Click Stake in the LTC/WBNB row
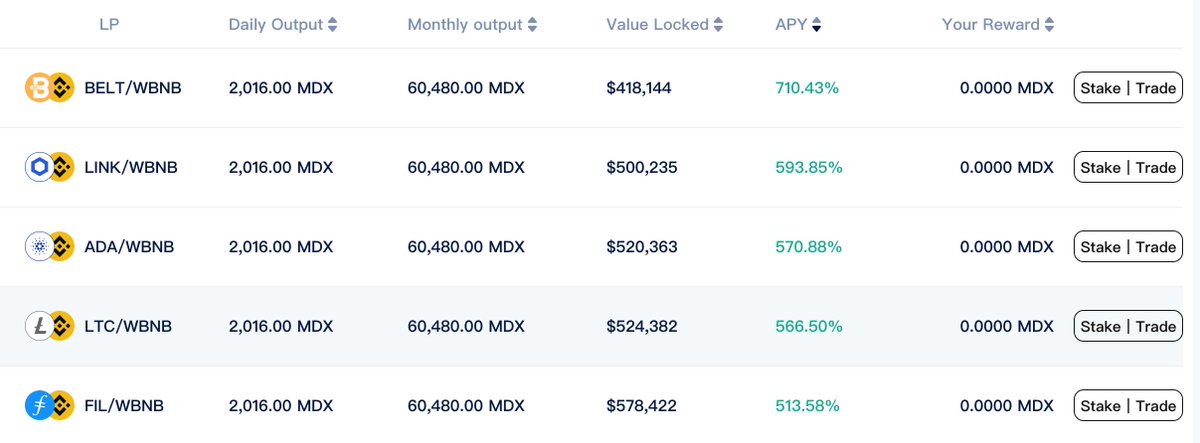Viewport: 1200px width, 443px height. pyautogui.click(x=1100, y=326)
